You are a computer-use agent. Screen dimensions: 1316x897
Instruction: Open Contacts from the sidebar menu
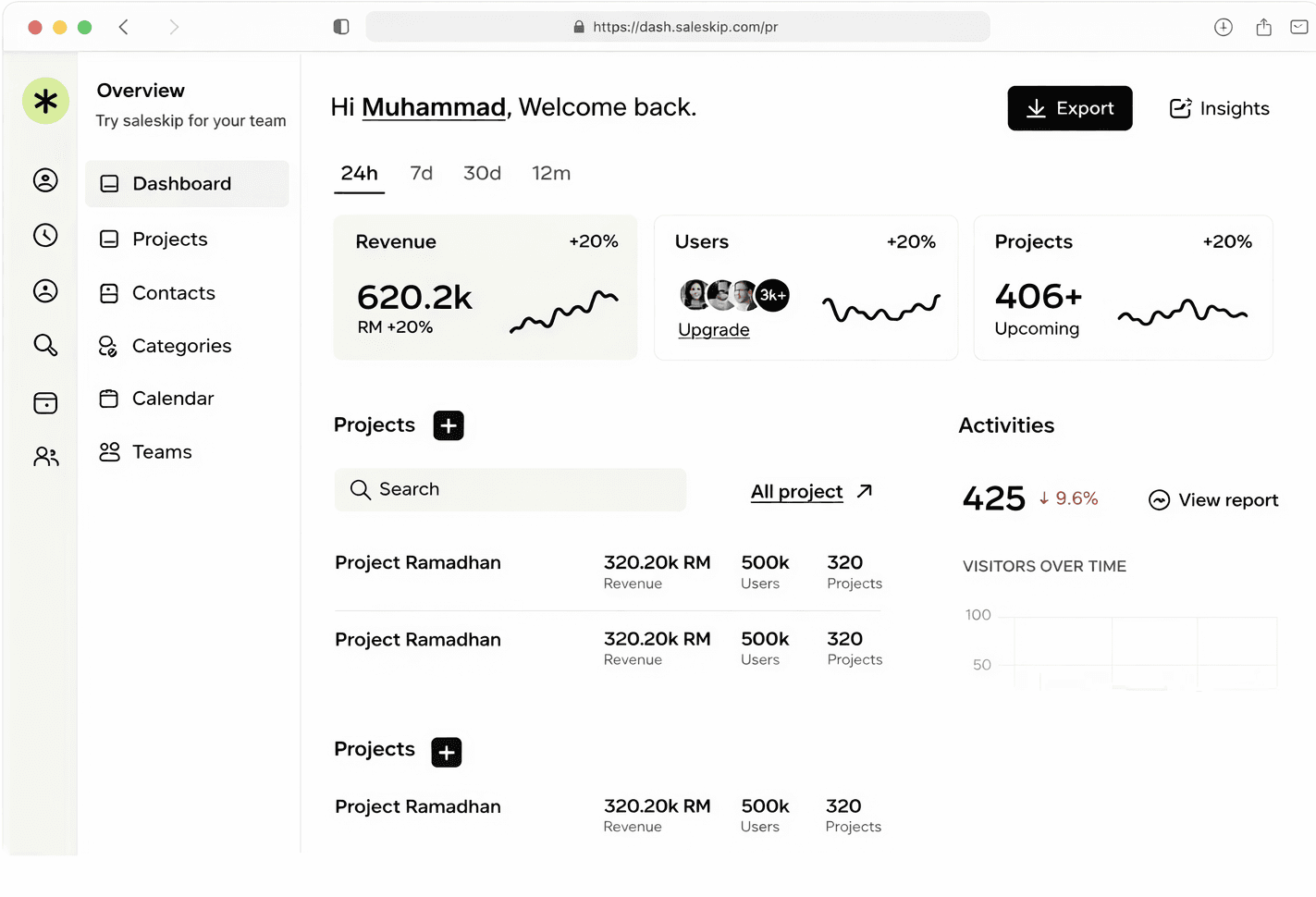click(173, 292)
